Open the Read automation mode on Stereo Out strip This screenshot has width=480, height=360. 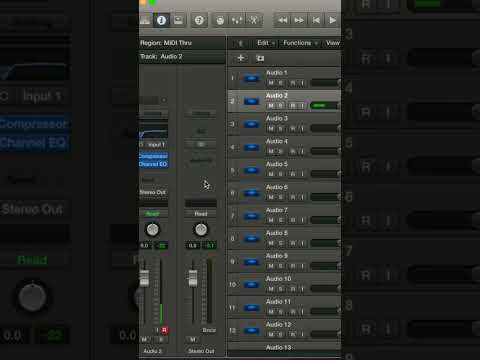pos(201,214)
